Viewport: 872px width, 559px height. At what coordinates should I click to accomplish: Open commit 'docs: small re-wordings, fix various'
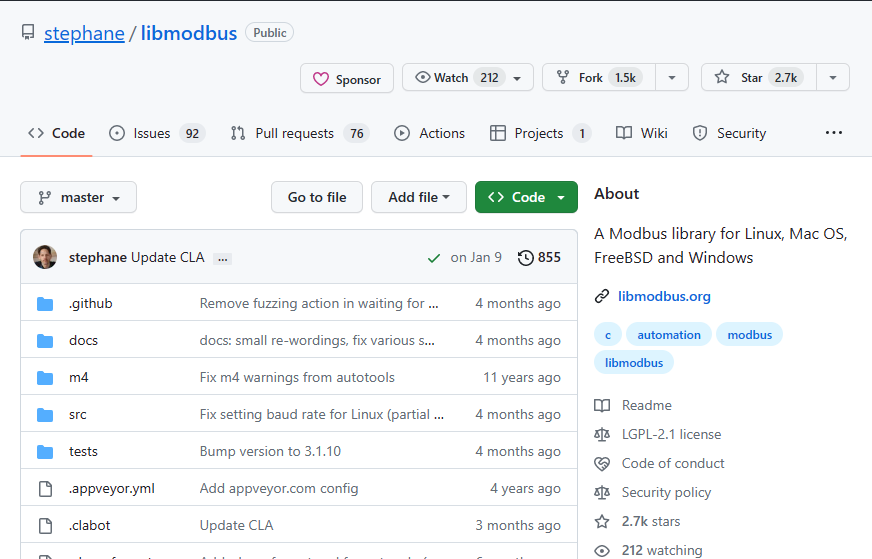point(317,340)
